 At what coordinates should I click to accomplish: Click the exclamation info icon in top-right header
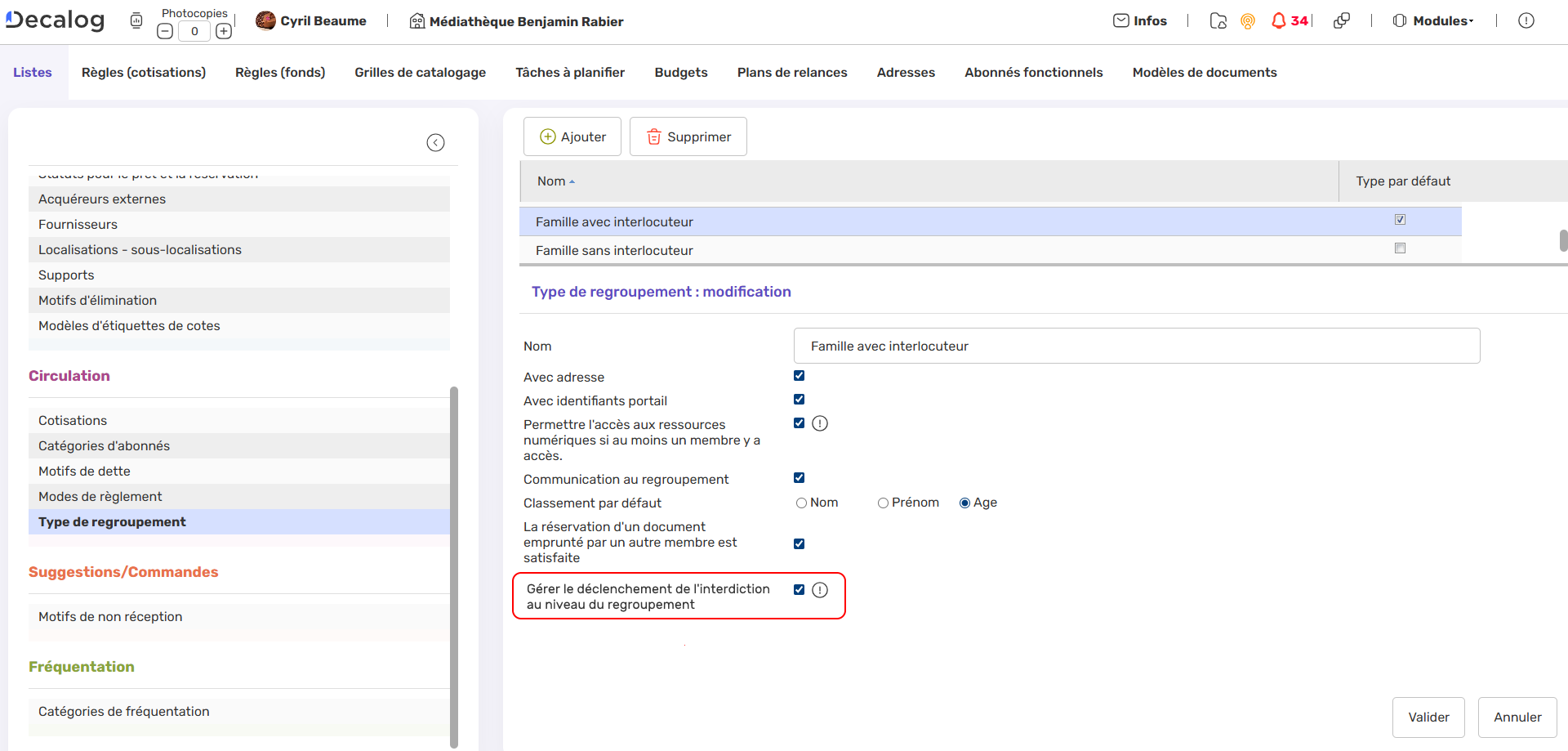(x=1526, y=21)
